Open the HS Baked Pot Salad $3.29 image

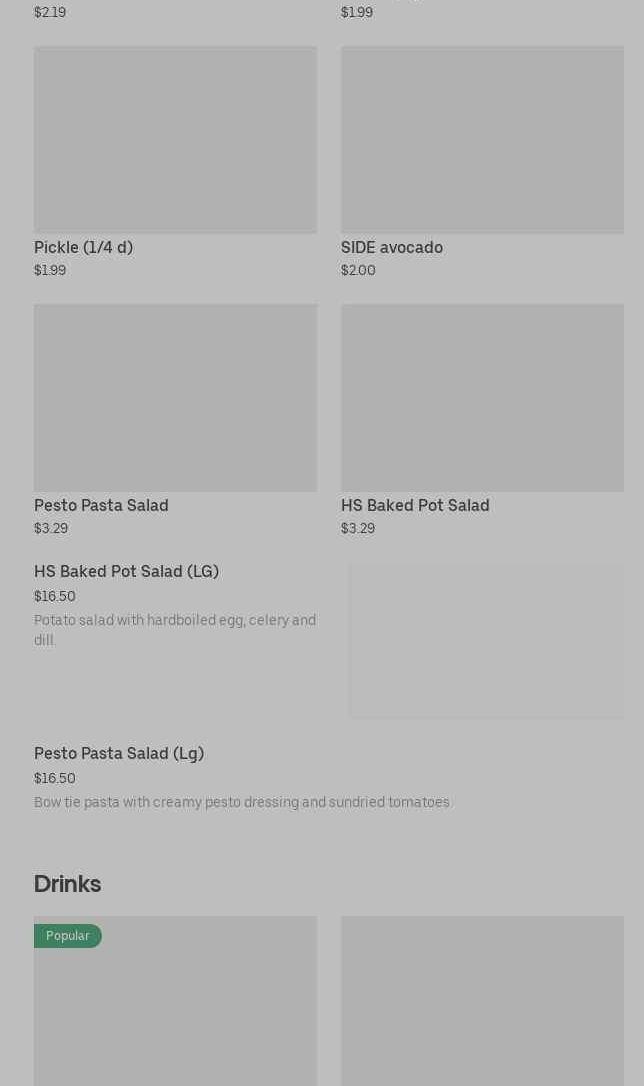click(x=482, y=397)
